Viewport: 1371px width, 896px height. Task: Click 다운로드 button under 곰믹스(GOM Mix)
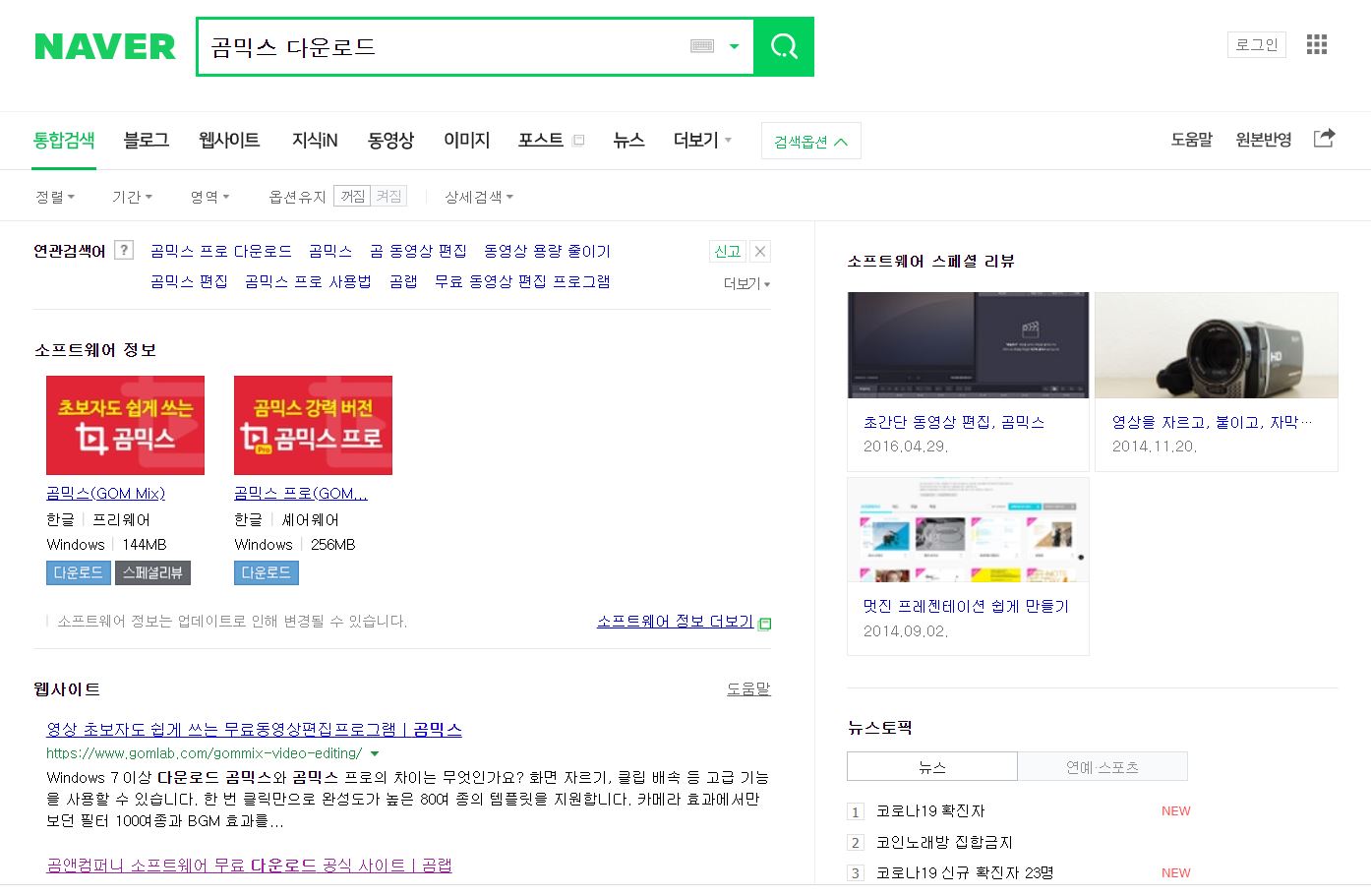pyautogui.click(x=78, y=572)
